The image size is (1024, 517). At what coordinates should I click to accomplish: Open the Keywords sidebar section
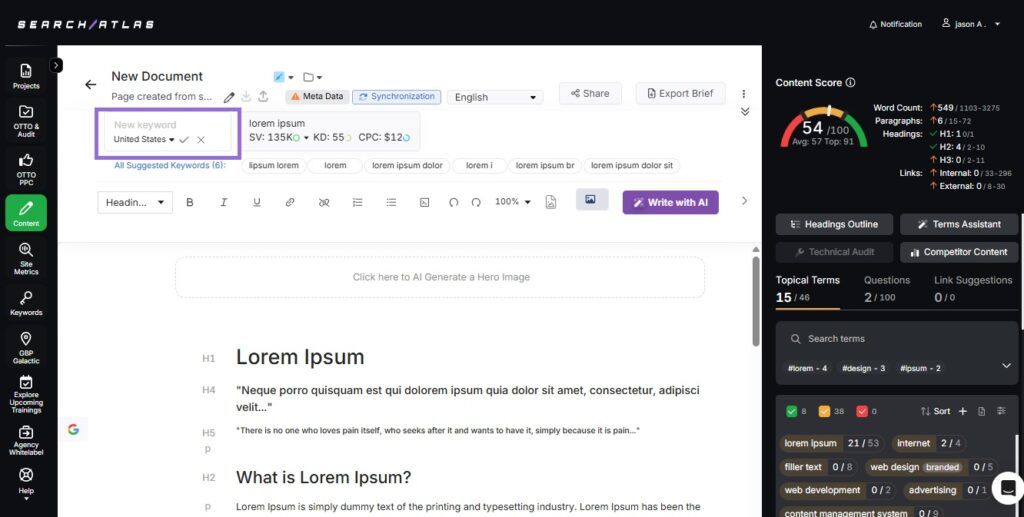(x=26, y=304)
